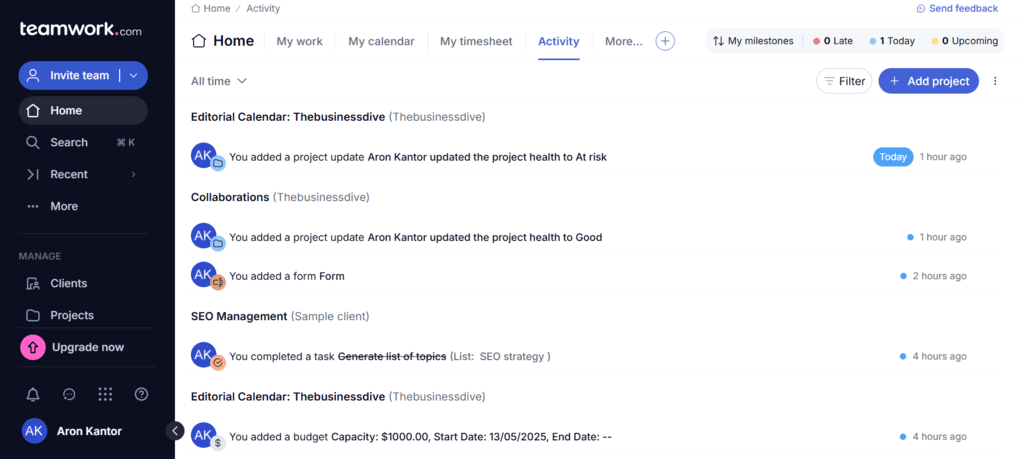Click the Add project button
Viewport: 1020px width, 459px height.
[928, 81]
